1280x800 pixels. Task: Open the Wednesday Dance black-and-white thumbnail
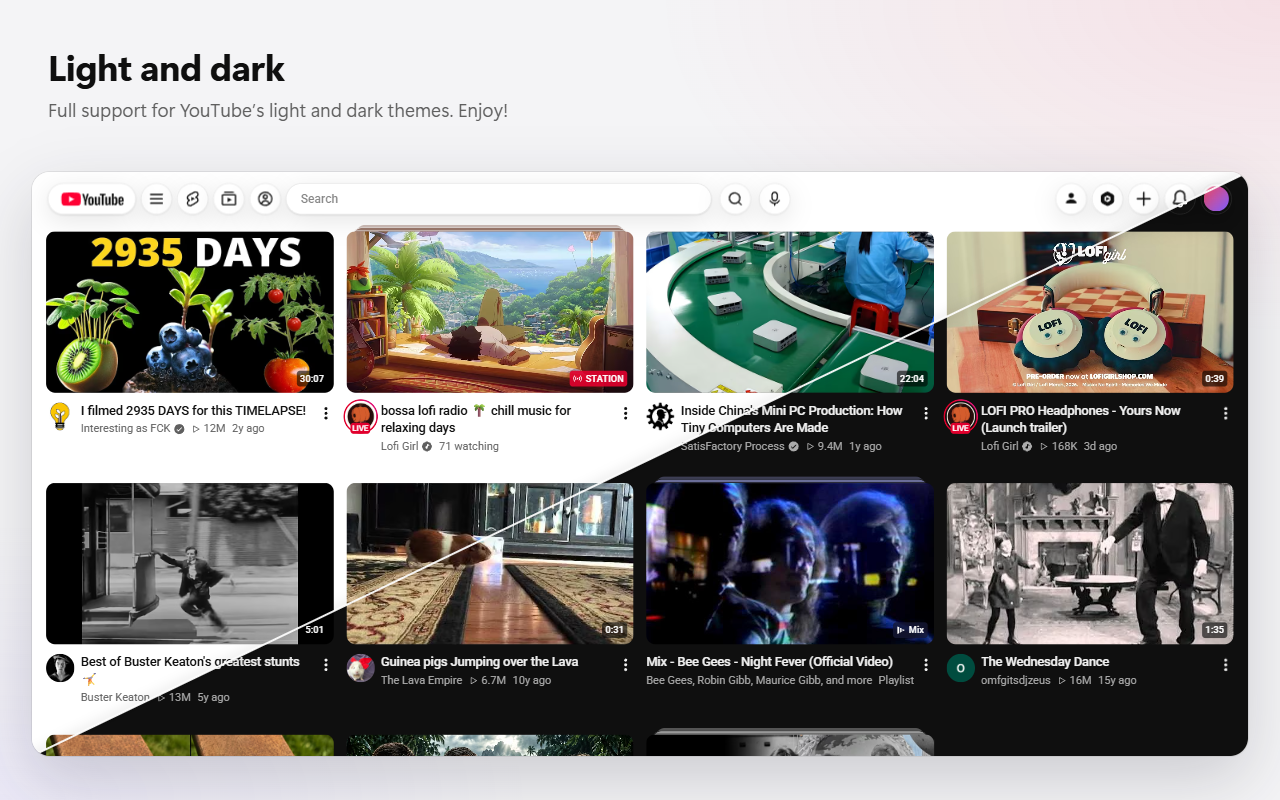[1090, 563]
